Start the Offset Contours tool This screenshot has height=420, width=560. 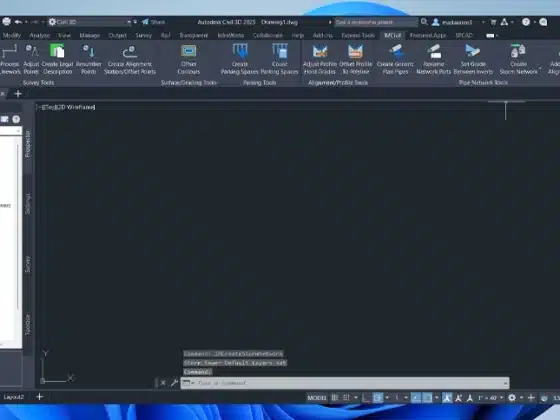coord(189,59)
